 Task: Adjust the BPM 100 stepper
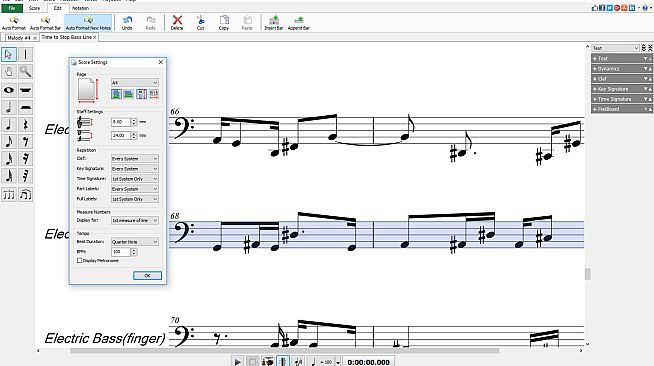pyautogui.click(x=134, y=252)
